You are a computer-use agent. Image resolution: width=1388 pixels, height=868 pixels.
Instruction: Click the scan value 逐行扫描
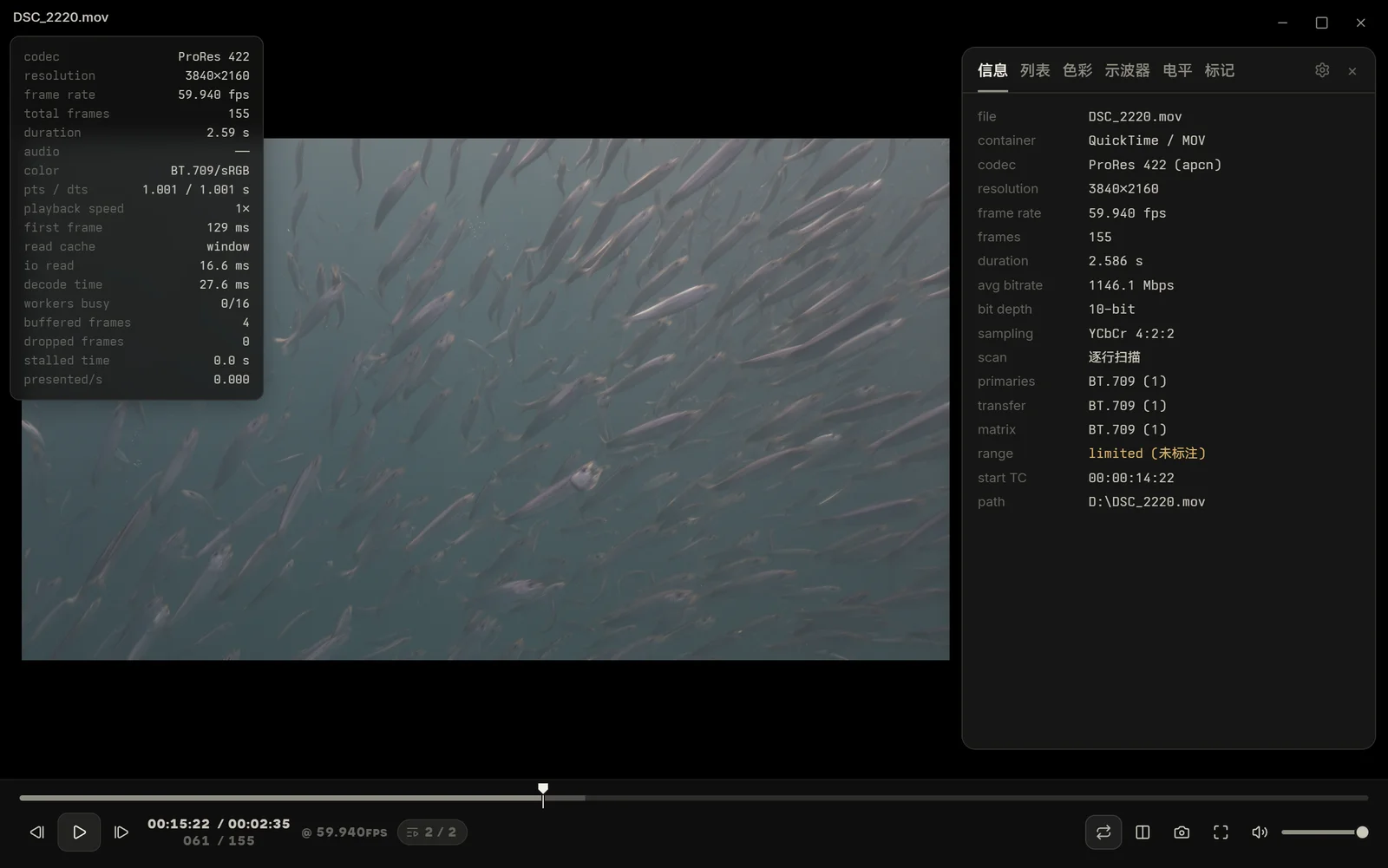pos(1115,357)
